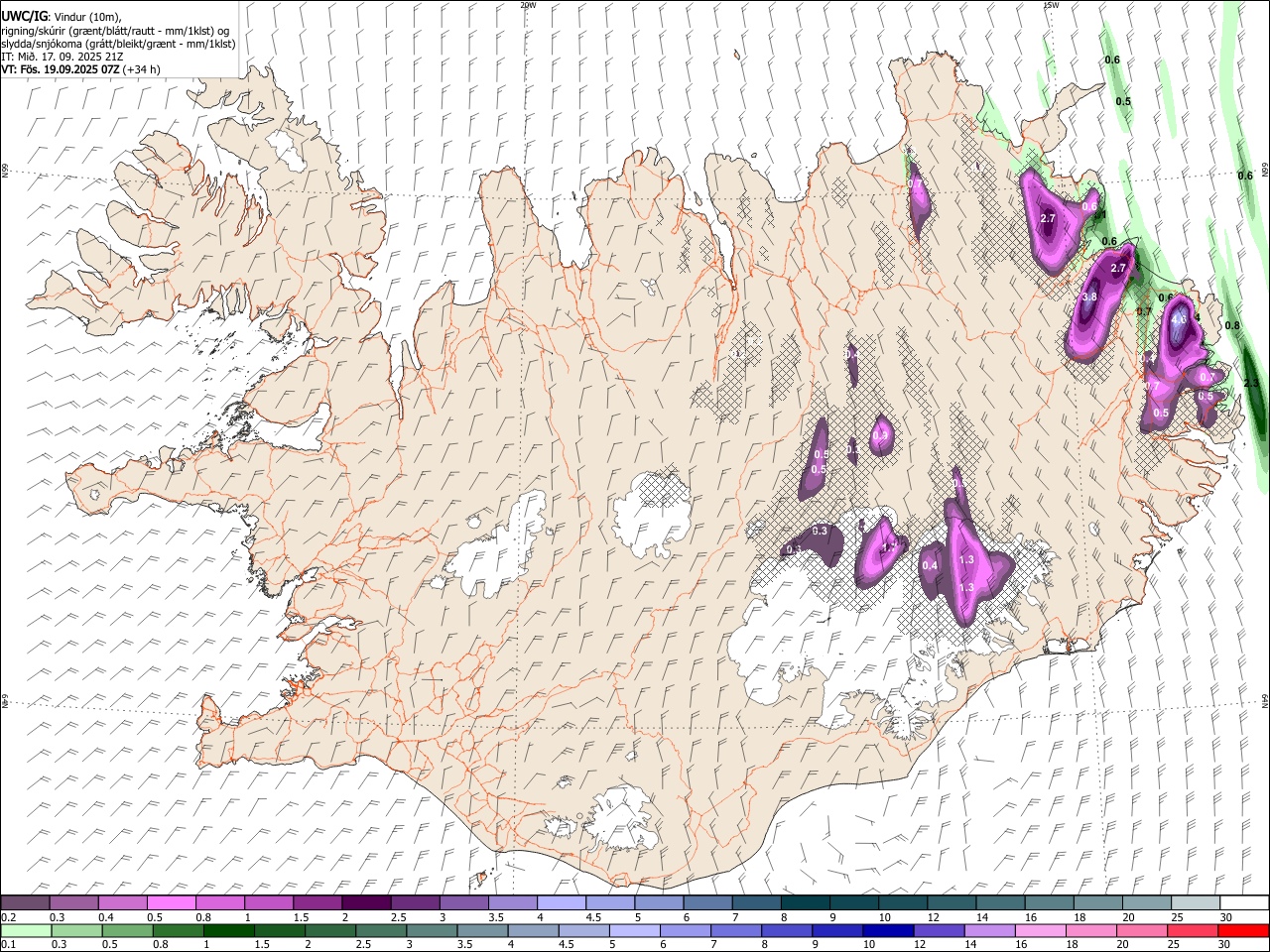Click the Hofsjökull glacier white area
The height and width of the screenshot is (952, 1270).
pyautogui.click(x=651, y=516)
